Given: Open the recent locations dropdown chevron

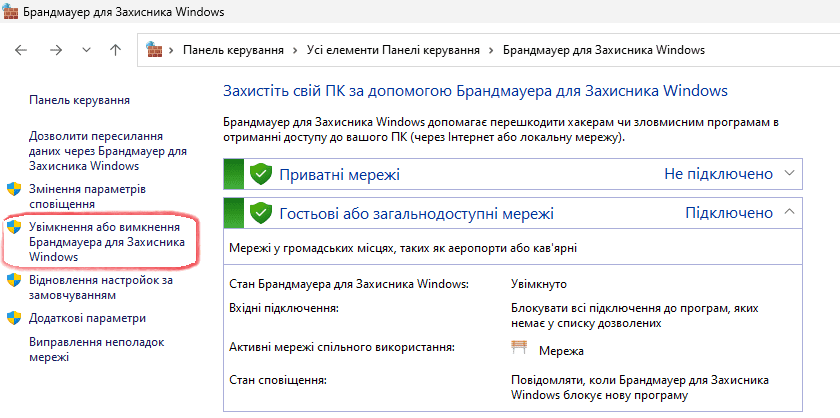Looking at the screenshot, I should tap(86, 50).
